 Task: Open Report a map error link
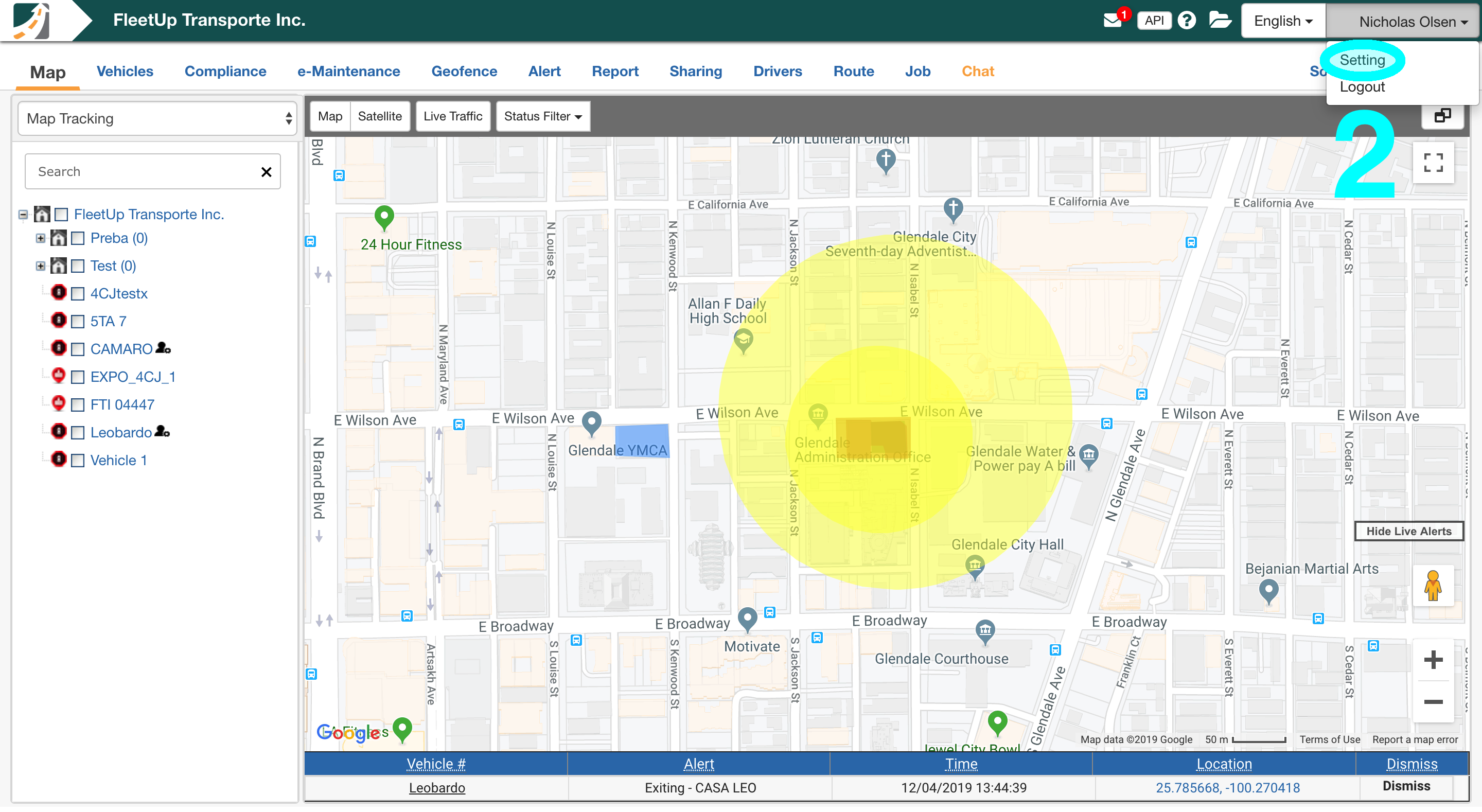click(1415, 739)
